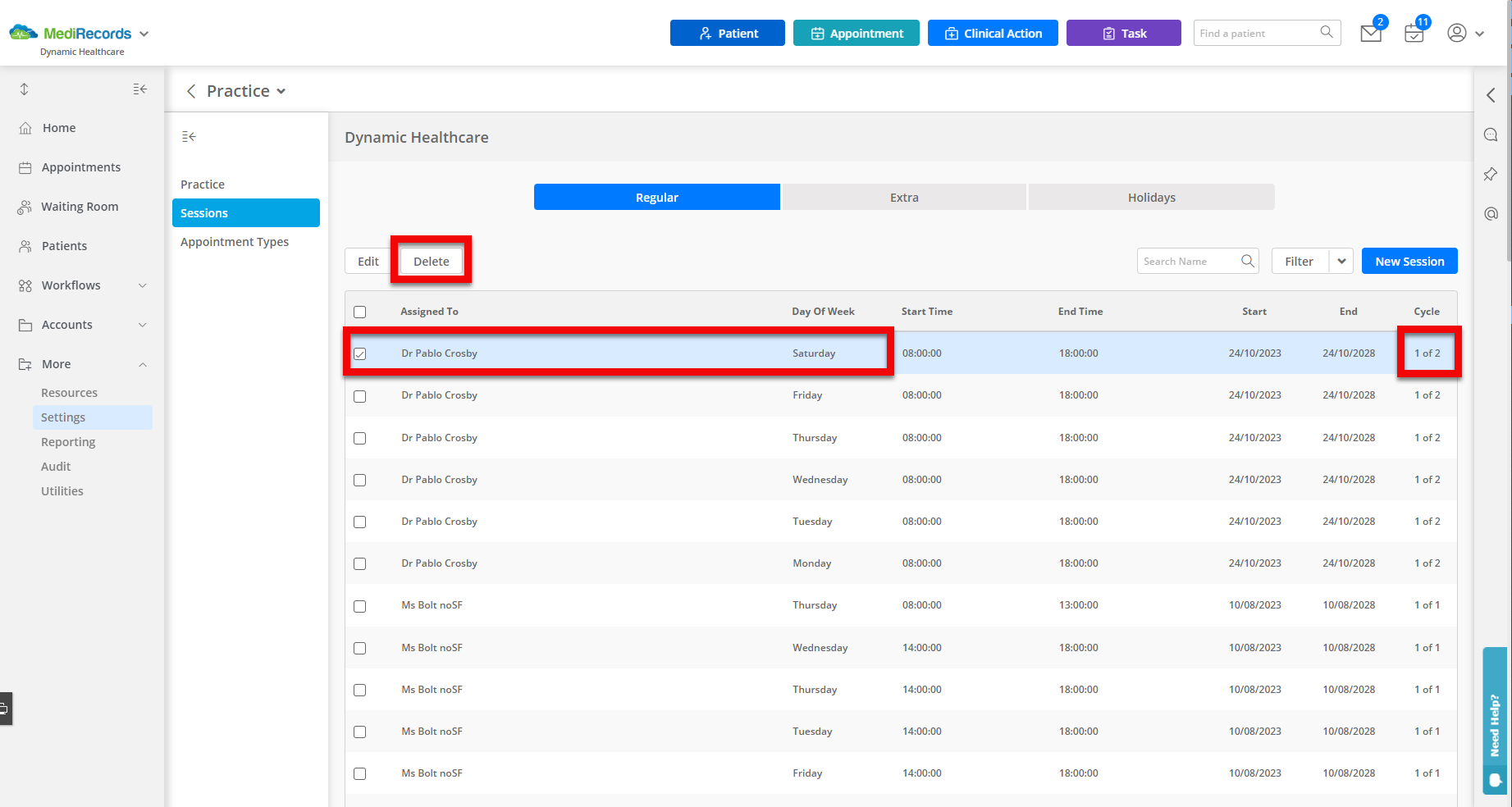Open the Need Help widget

coord(1495,720)
